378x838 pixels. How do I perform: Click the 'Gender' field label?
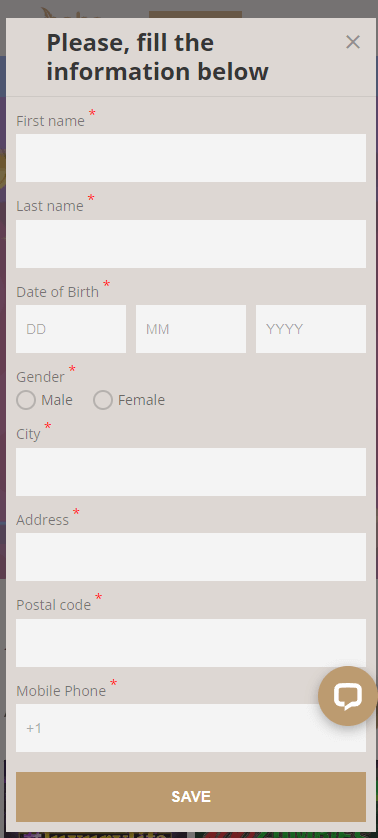40,377
